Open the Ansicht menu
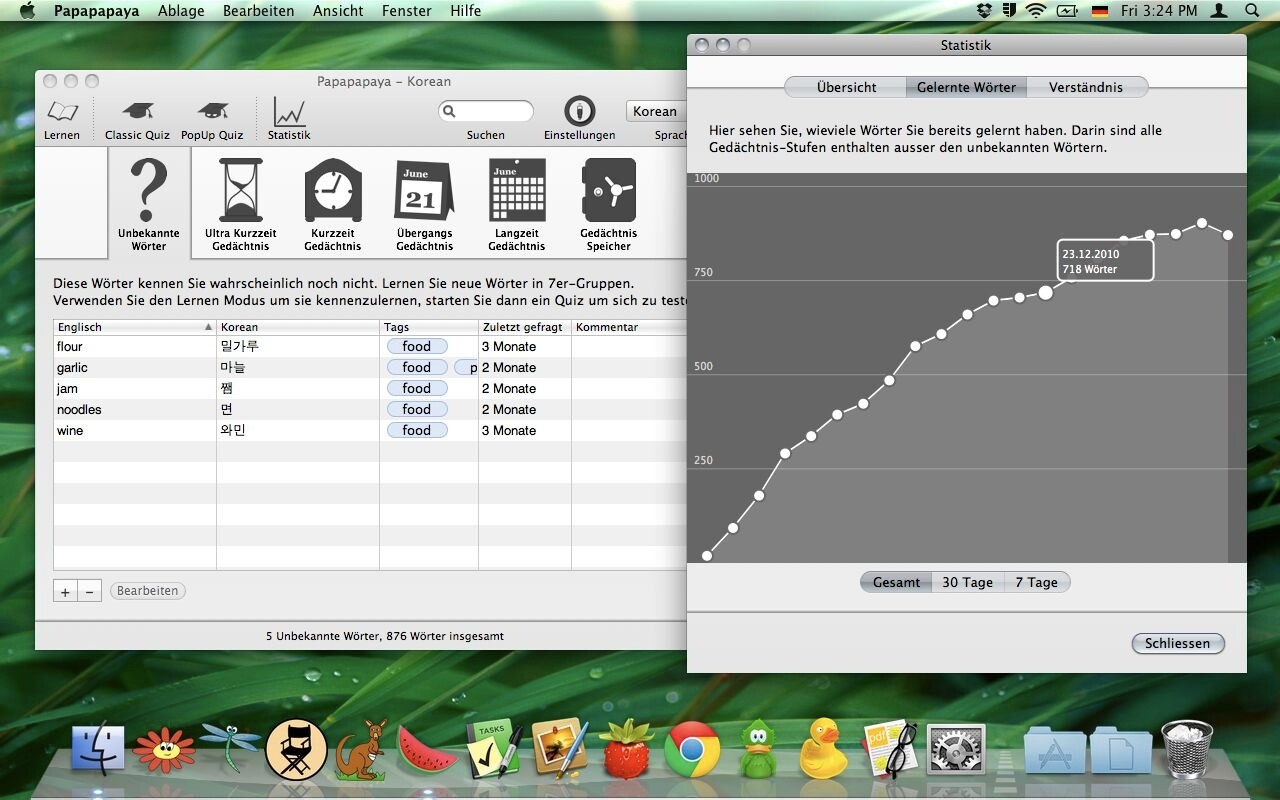Viewport: 1280px width, 800px height. [338, 11]
